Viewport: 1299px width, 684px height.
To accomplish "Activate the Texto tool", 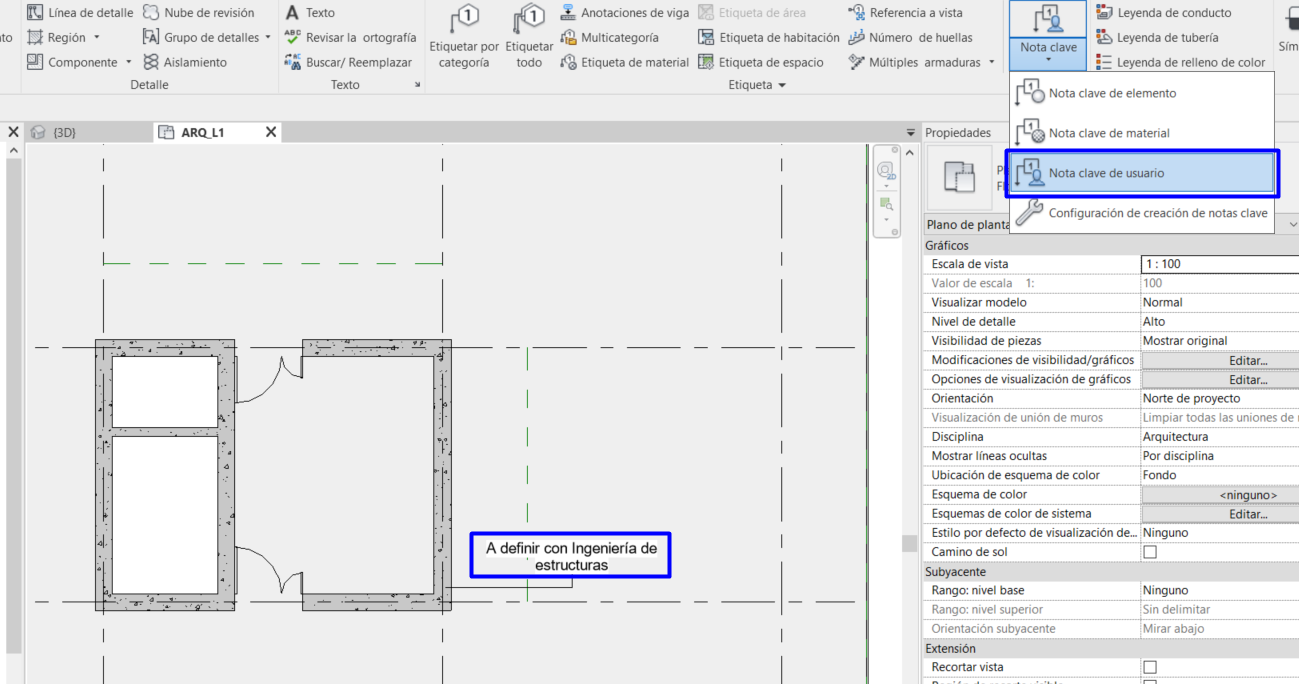I will (310, 13).
